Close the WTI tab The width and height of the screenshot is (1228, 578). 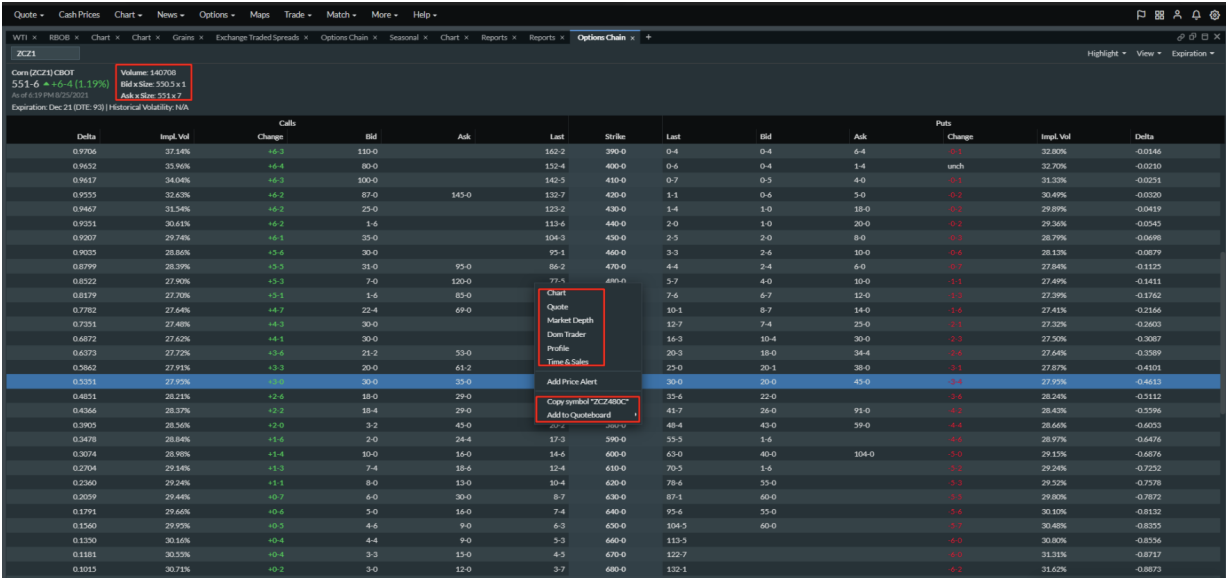(x=34, y=37)
